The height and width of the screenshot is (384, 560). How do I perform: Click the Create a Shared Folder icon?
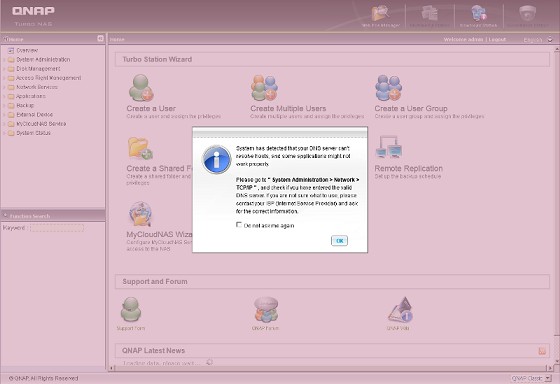tap(140, 148)
